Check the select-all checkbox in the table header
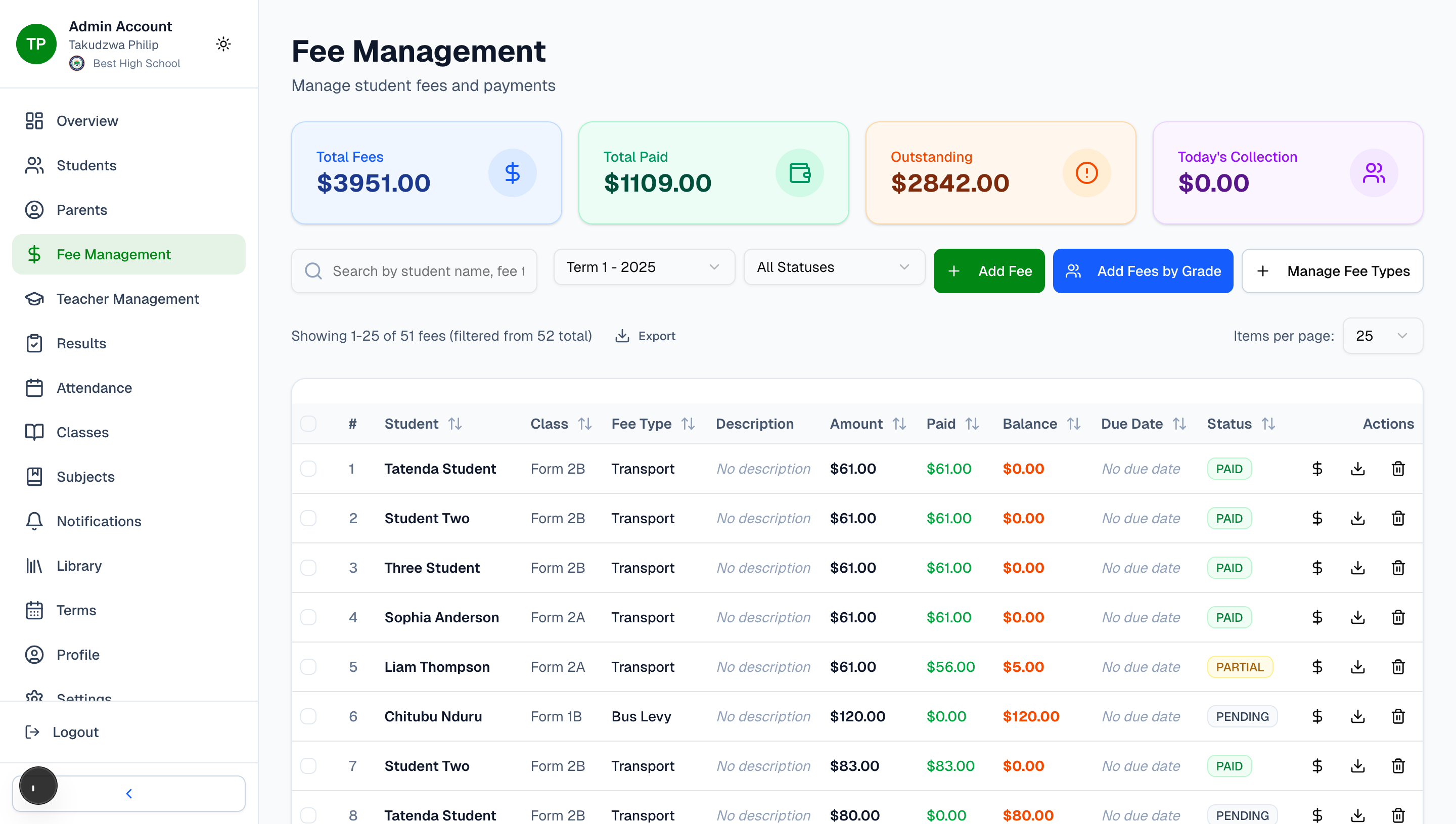Screen dimensions: 1456x824 [309, 423]
